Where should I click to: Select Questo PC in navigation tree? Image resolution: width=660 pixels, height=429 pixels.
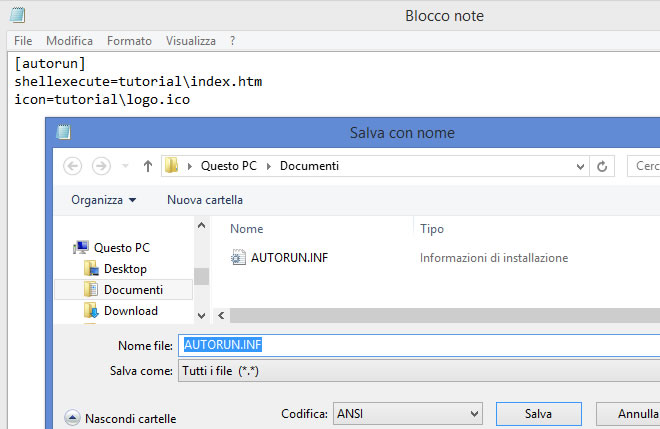coord(121,247)
